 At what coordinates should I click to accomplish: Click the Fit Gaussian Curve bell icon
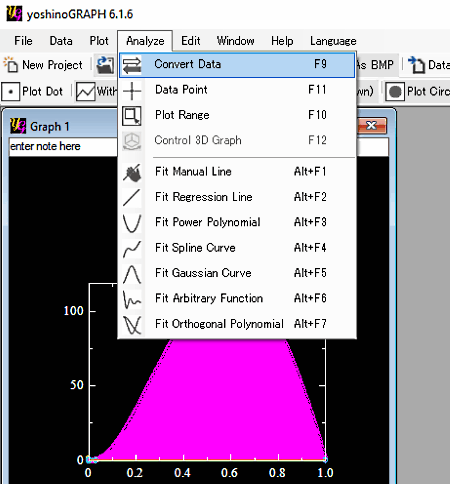tap(132, 274)
